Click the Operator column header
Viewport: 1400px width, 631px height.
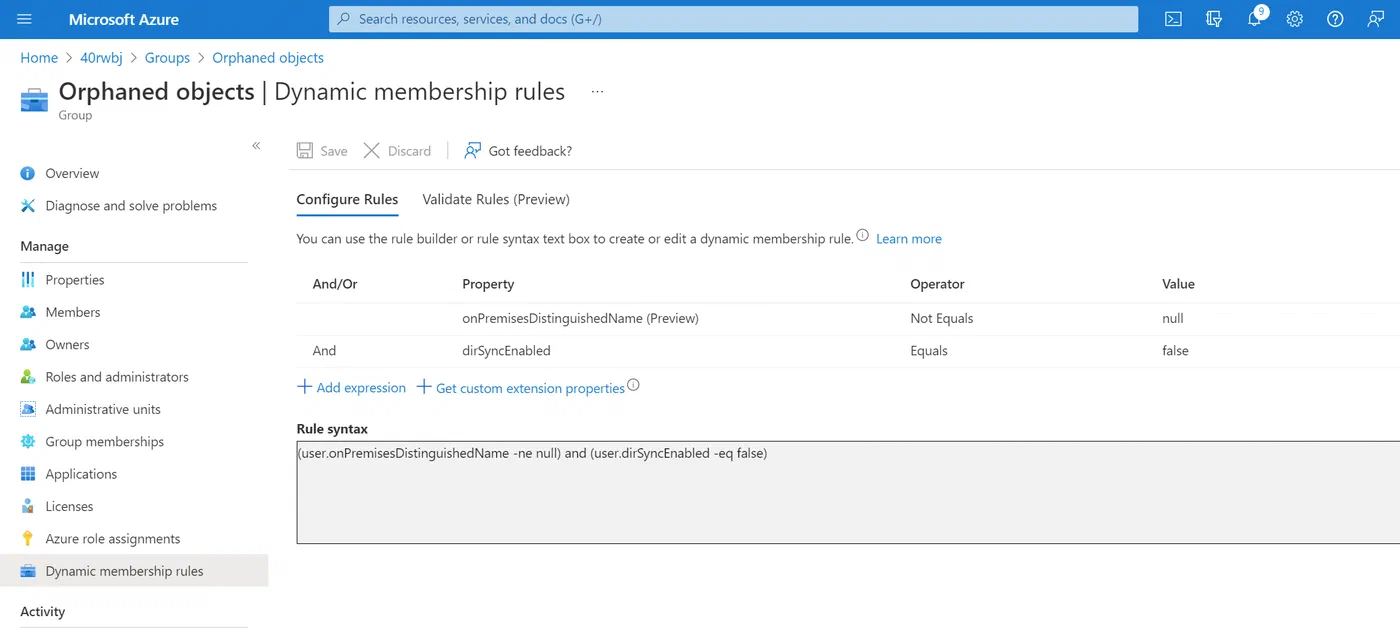(x=937, y=284)
